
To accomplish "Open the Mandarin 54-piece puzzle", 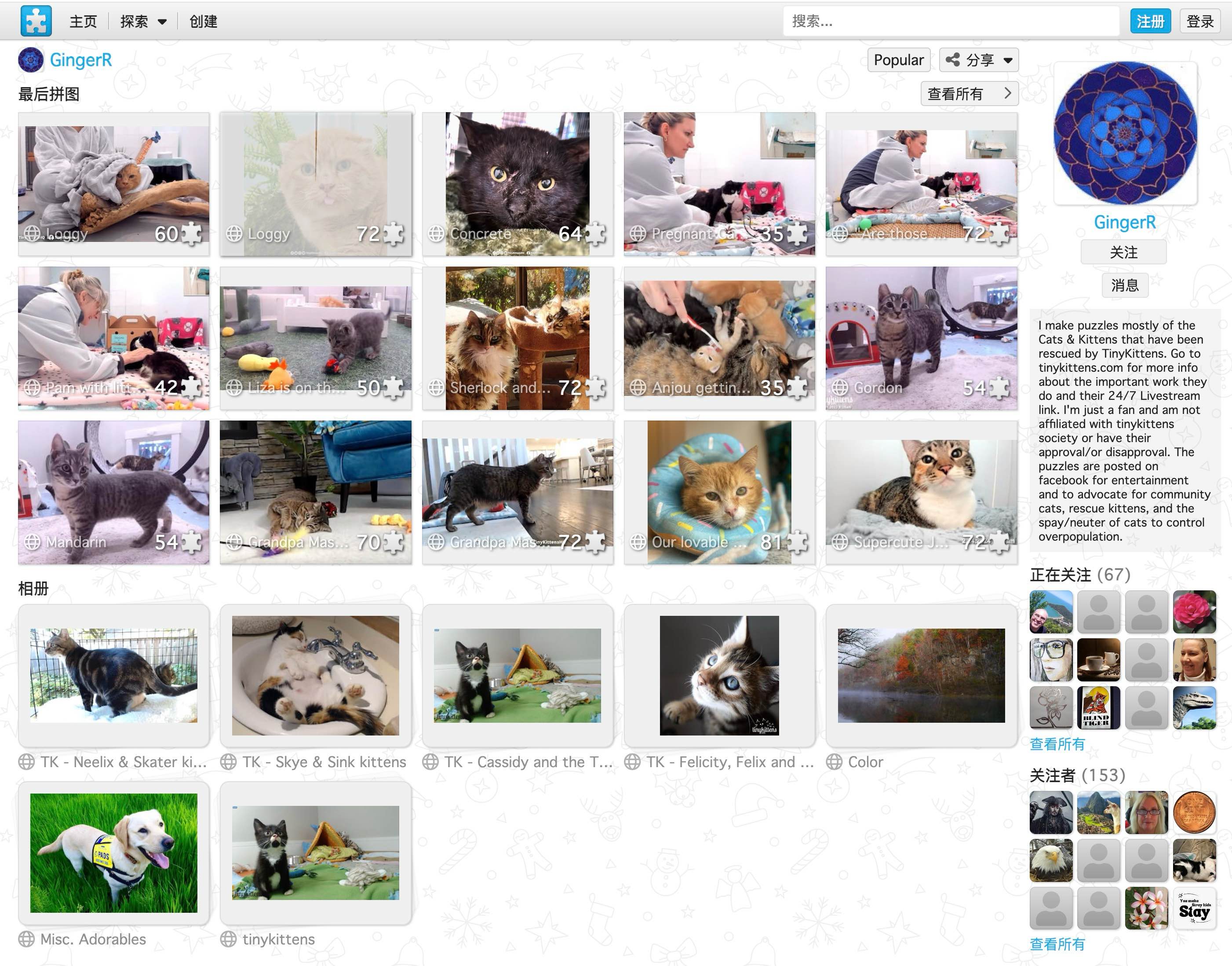I will tap(113, 492).
